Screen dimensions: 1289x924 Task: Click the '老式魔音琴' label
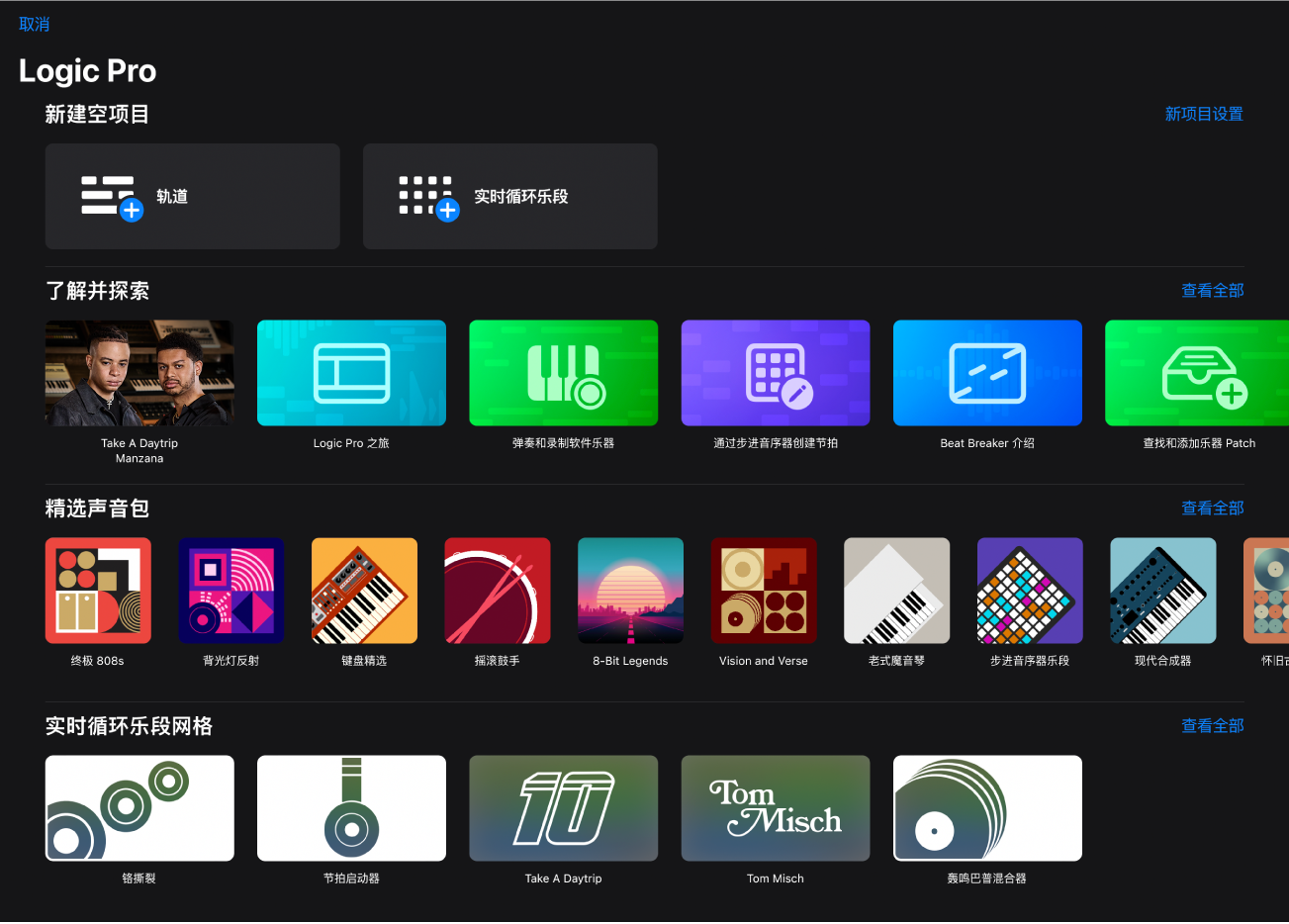click(x=897, y=661)
